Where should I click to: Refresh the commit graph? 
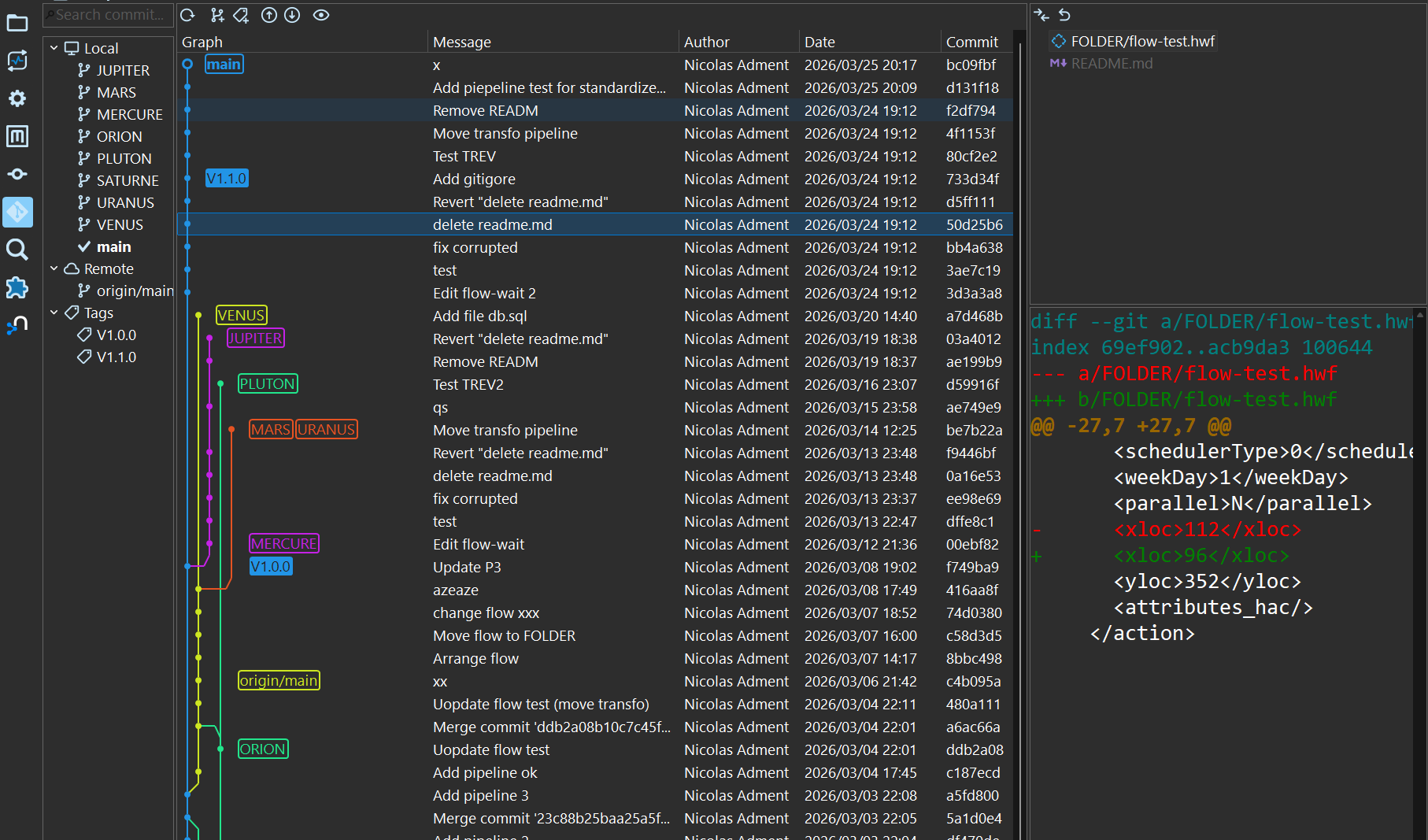pos(187,15)
